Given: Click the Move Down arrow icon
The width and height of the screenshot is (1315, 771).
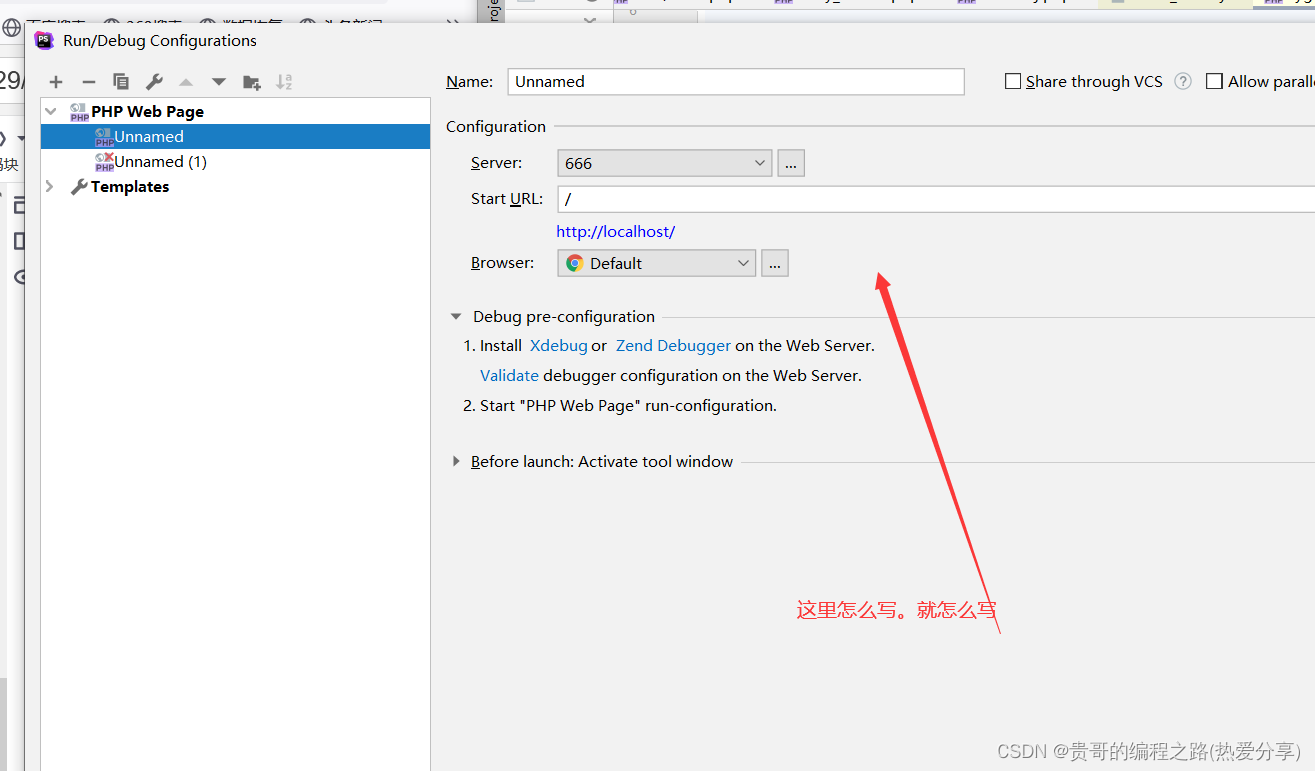Looking at the screenshot, I should (x=219, y=82).
